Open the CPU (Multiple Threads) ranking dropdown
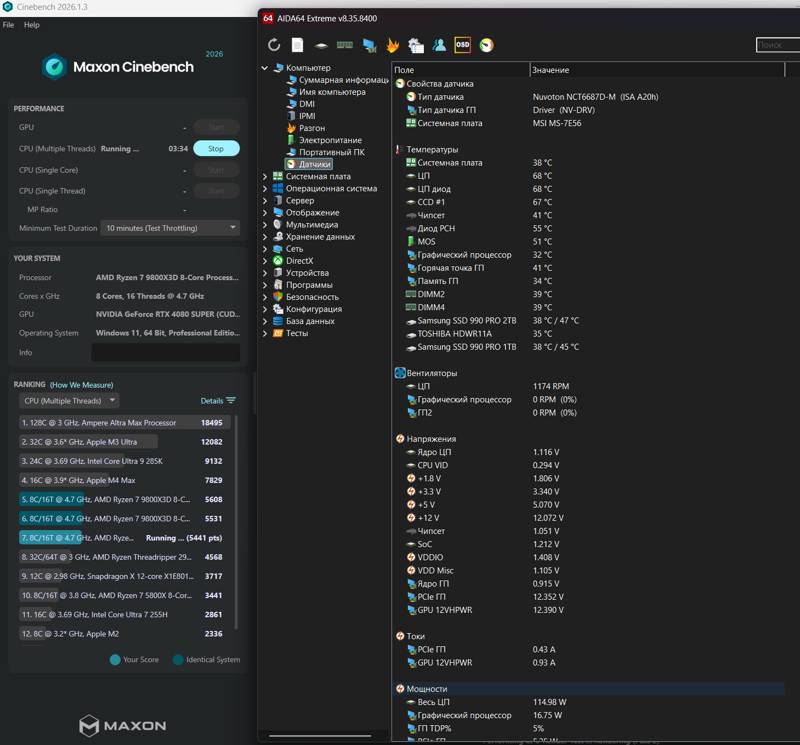 69,401
